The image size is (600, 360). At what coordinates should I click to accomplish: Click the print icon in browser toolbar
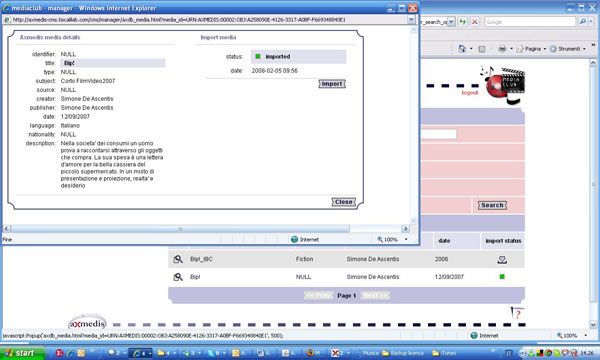[502, 49]
